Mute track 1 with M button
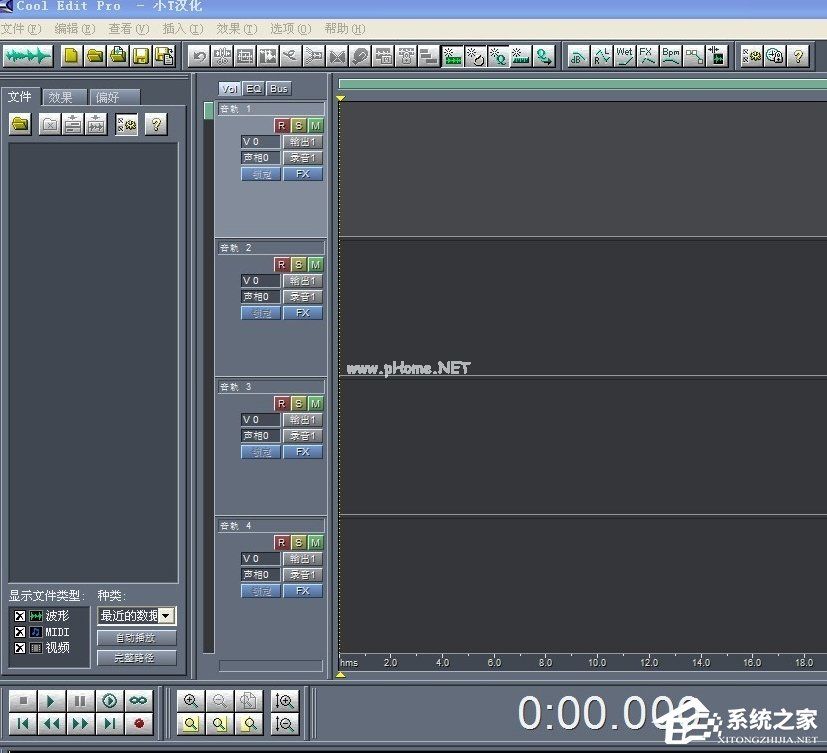 click(x=315, y=126)
